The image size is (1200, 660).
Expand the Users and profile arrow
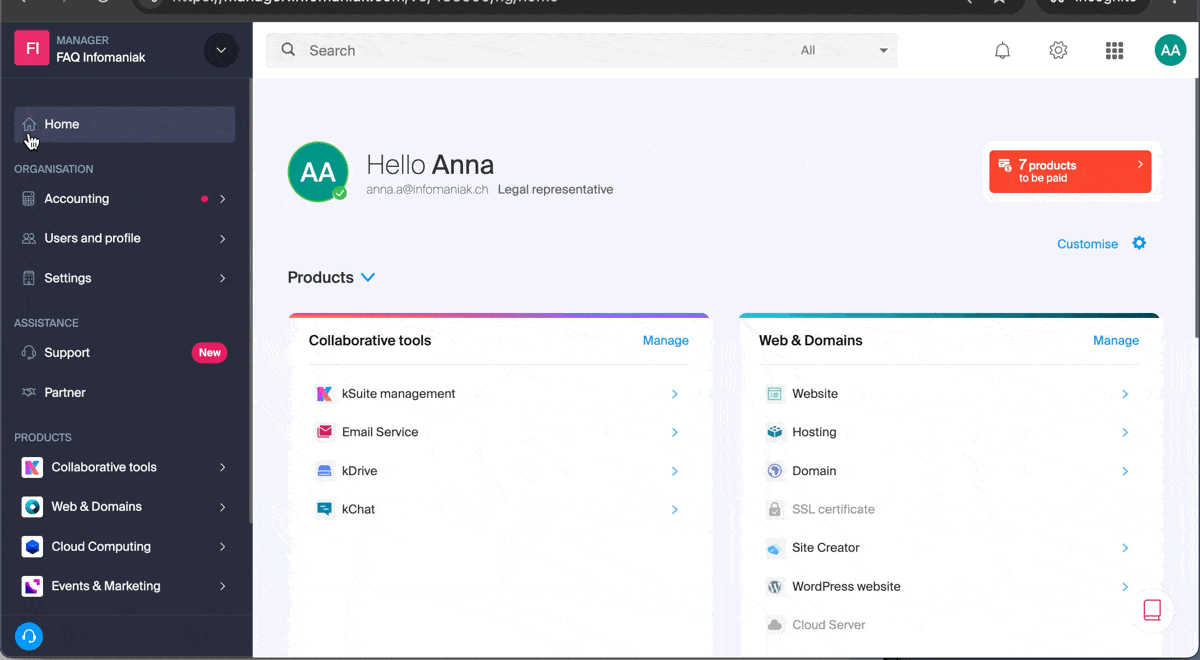pyautogui.click(x=222, y=239)
